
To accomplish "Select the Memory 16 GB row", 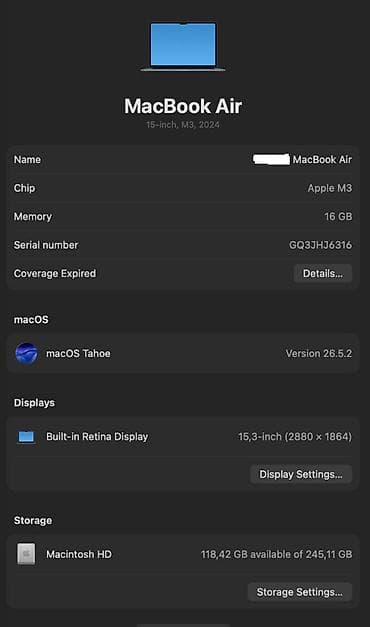I will tap(183, 216).
